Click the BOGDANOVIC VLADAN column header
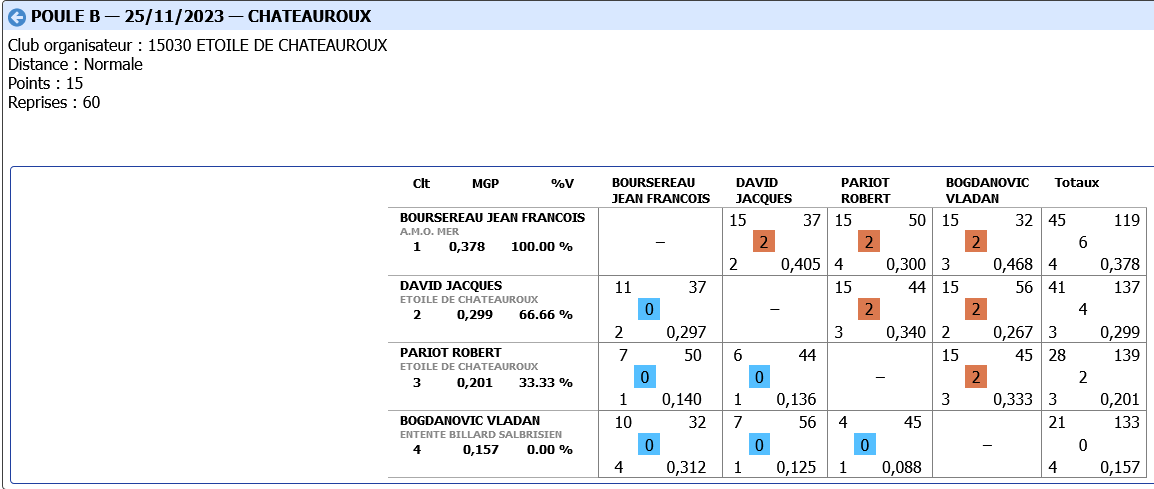This screenshot has width=1154, height=489. pos(988,190)
